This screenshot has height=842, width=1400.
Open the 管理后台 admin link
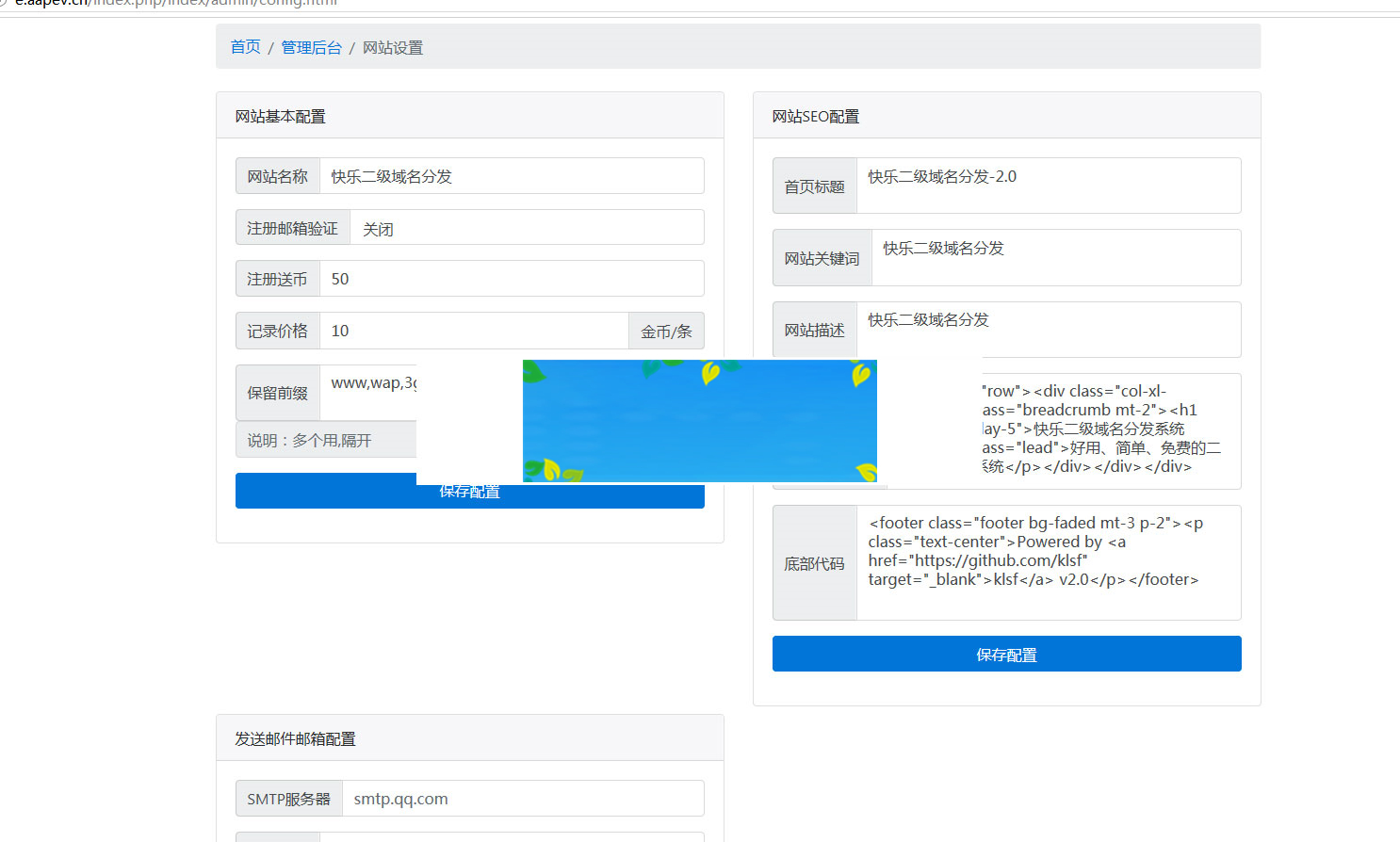[311, 47]
